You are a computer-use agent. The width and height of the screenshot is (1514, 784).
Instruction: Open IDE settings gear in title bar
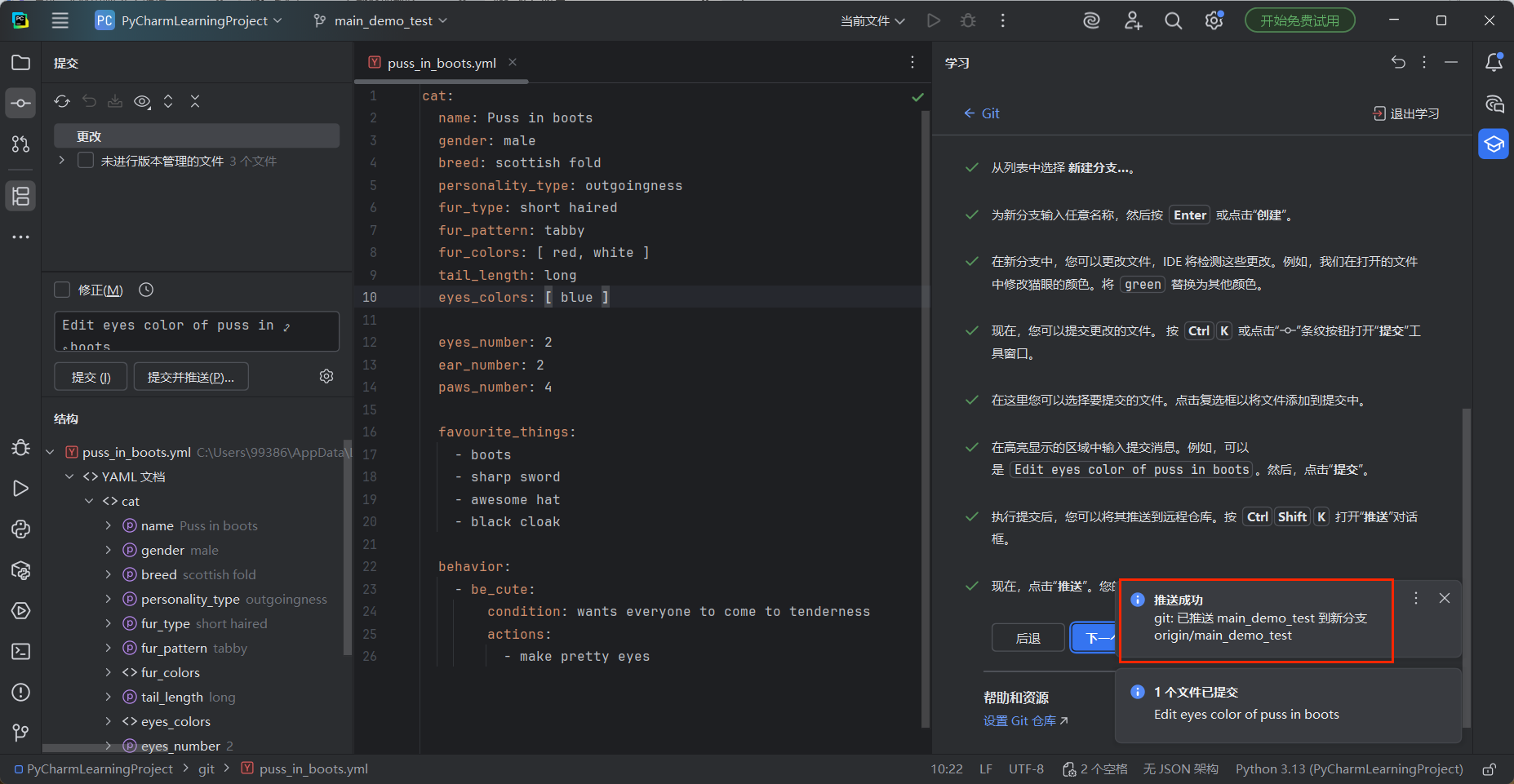tap(1214, 20)
